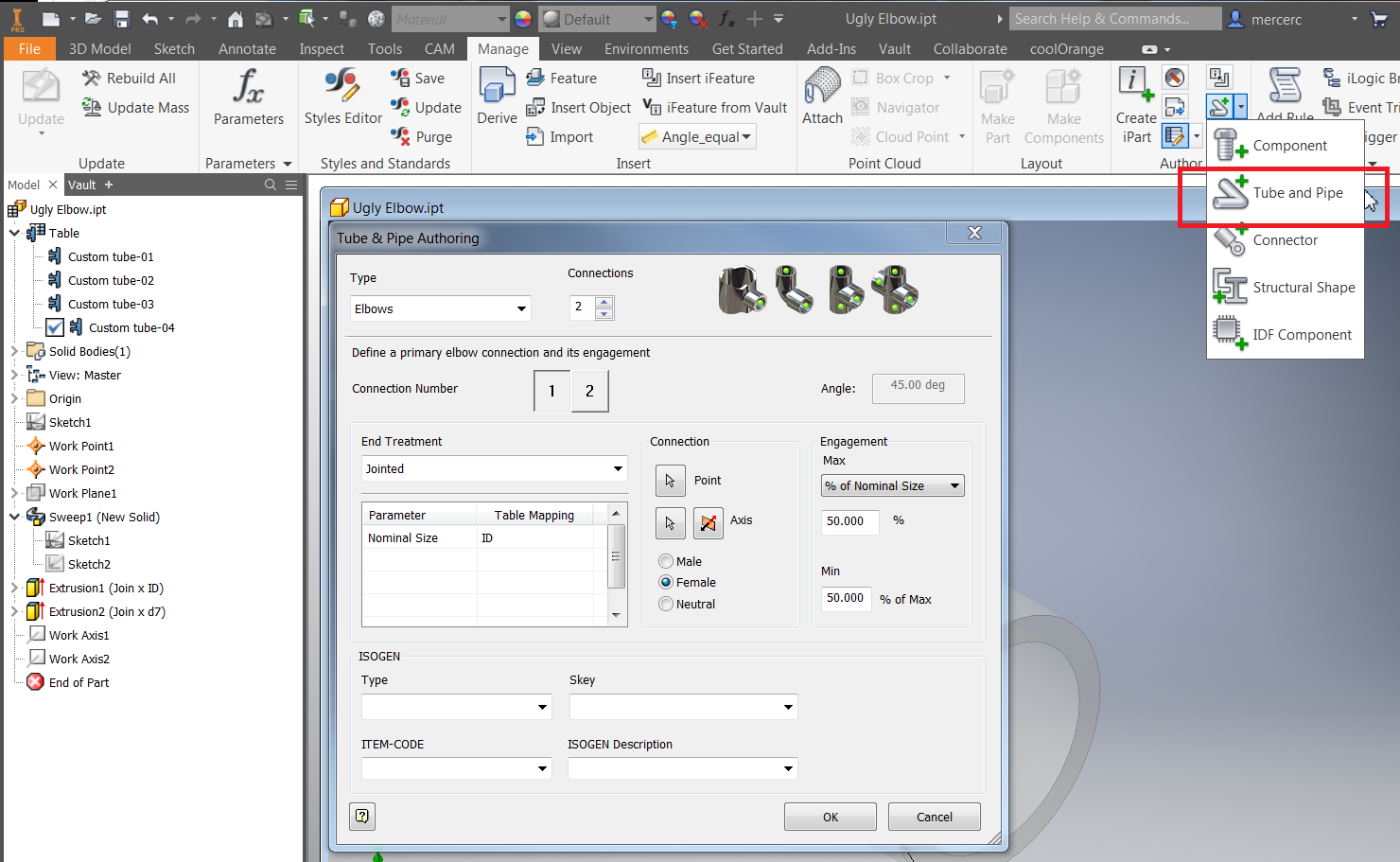Click the Home icon in quick access toolbar
This screenshot has height=862, width=1400.
tap(236, 19)
